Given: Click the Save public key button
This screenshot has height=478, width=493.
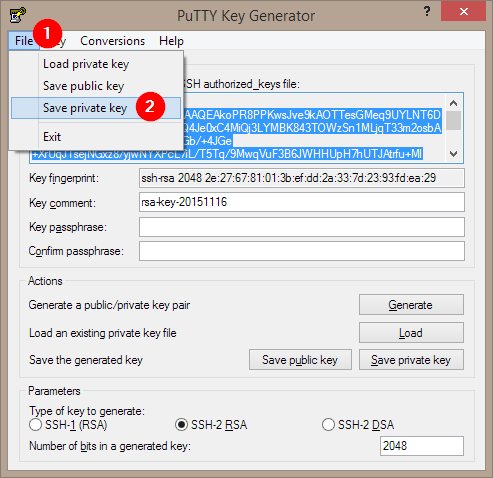Looking at the screenshot, I should click(300, 360).
